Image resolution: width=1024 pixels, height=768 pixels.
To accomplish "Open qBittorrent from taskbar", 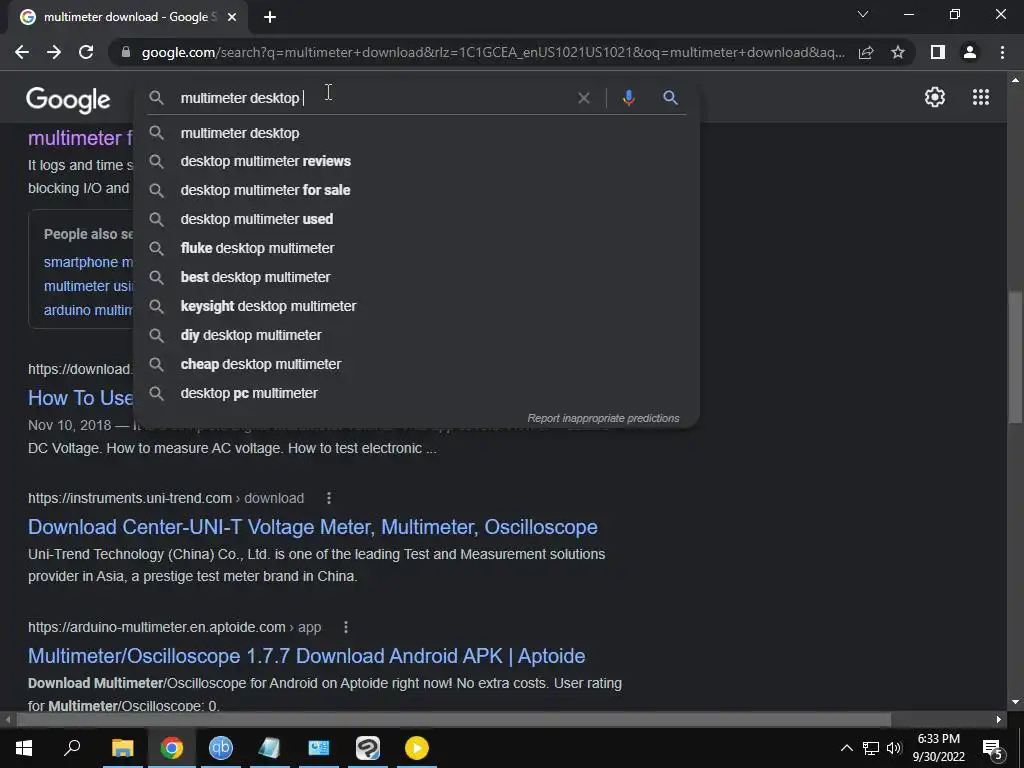I will coord(221,748).
